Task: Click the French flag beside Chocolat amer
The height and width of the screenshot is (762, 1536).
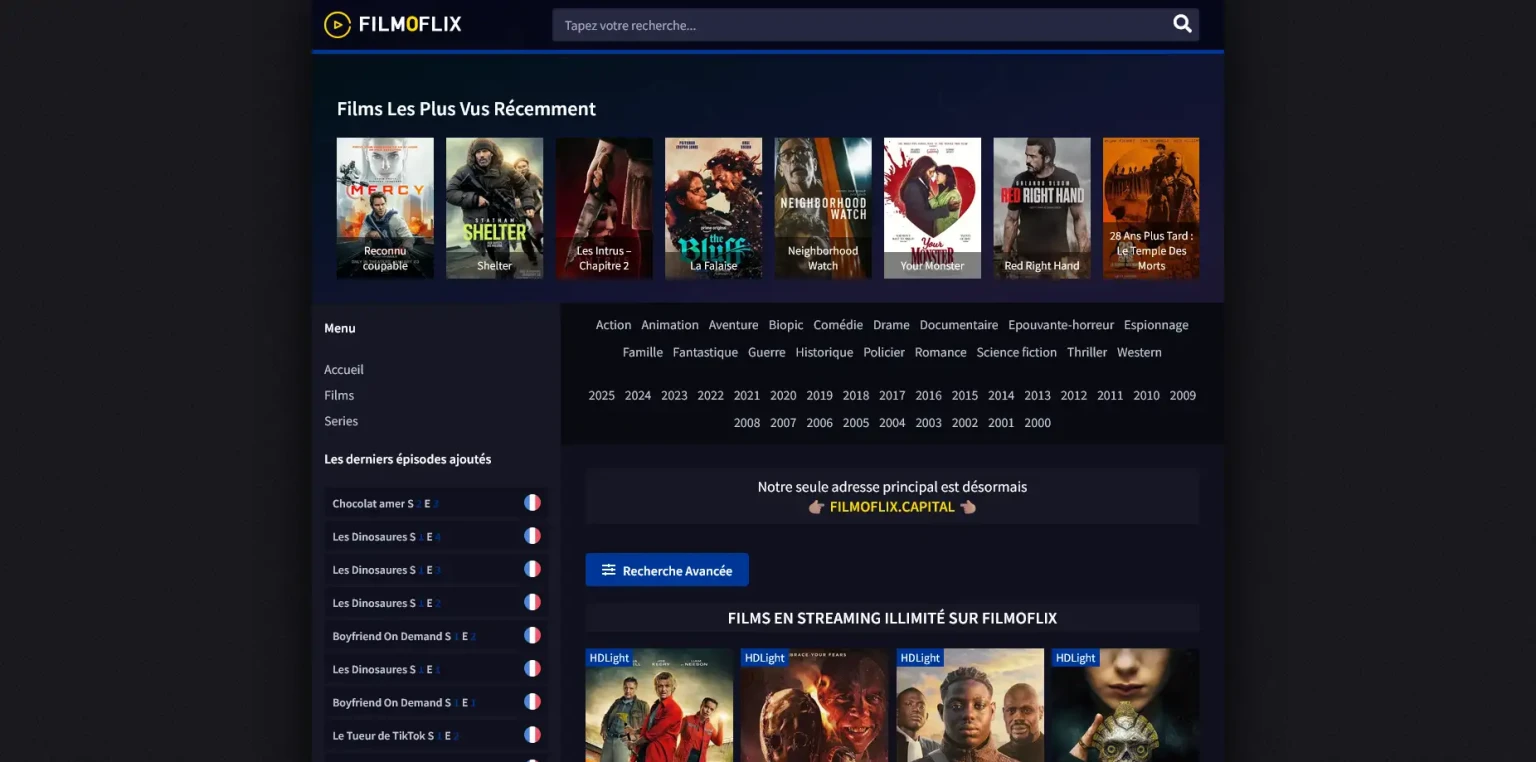Action: click(532, 503)
